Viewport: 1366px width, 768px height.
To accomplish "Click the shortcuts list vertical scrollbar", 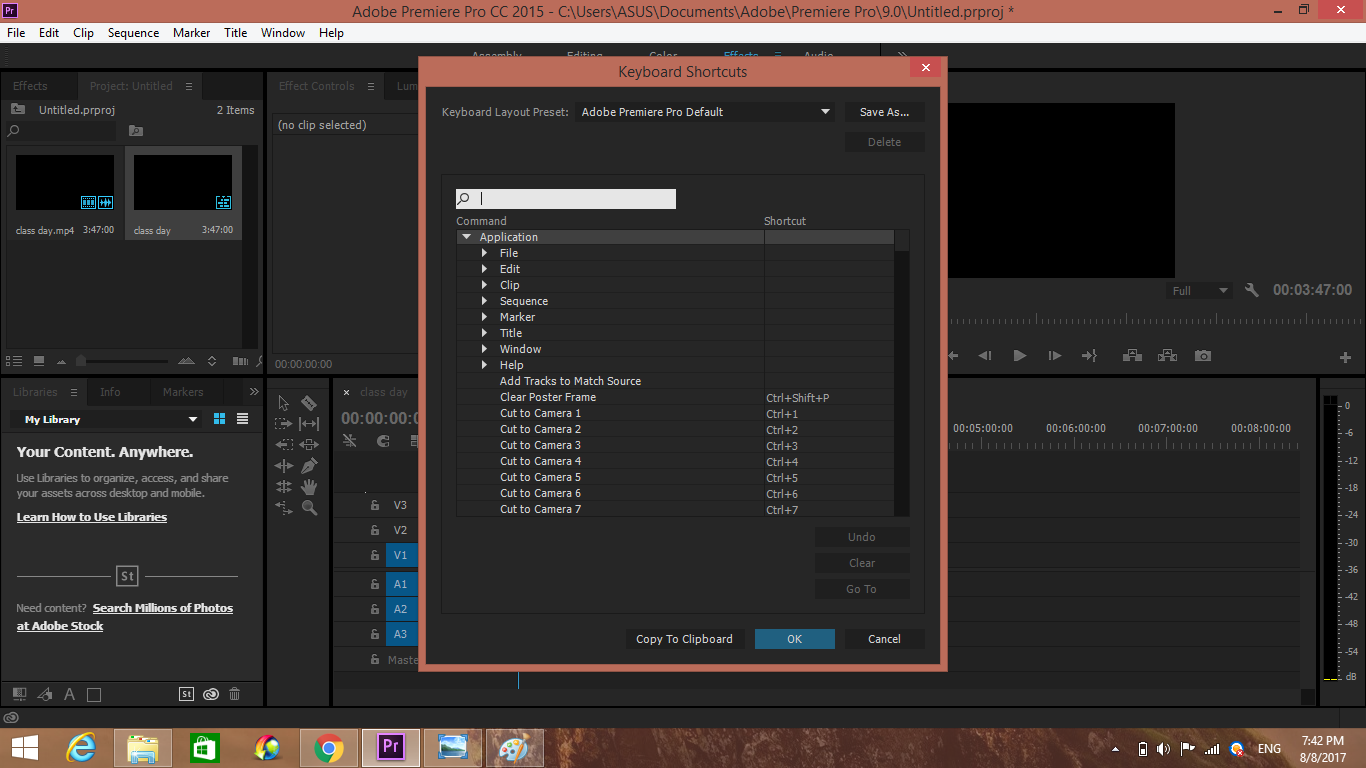I will tap(902, 373).
